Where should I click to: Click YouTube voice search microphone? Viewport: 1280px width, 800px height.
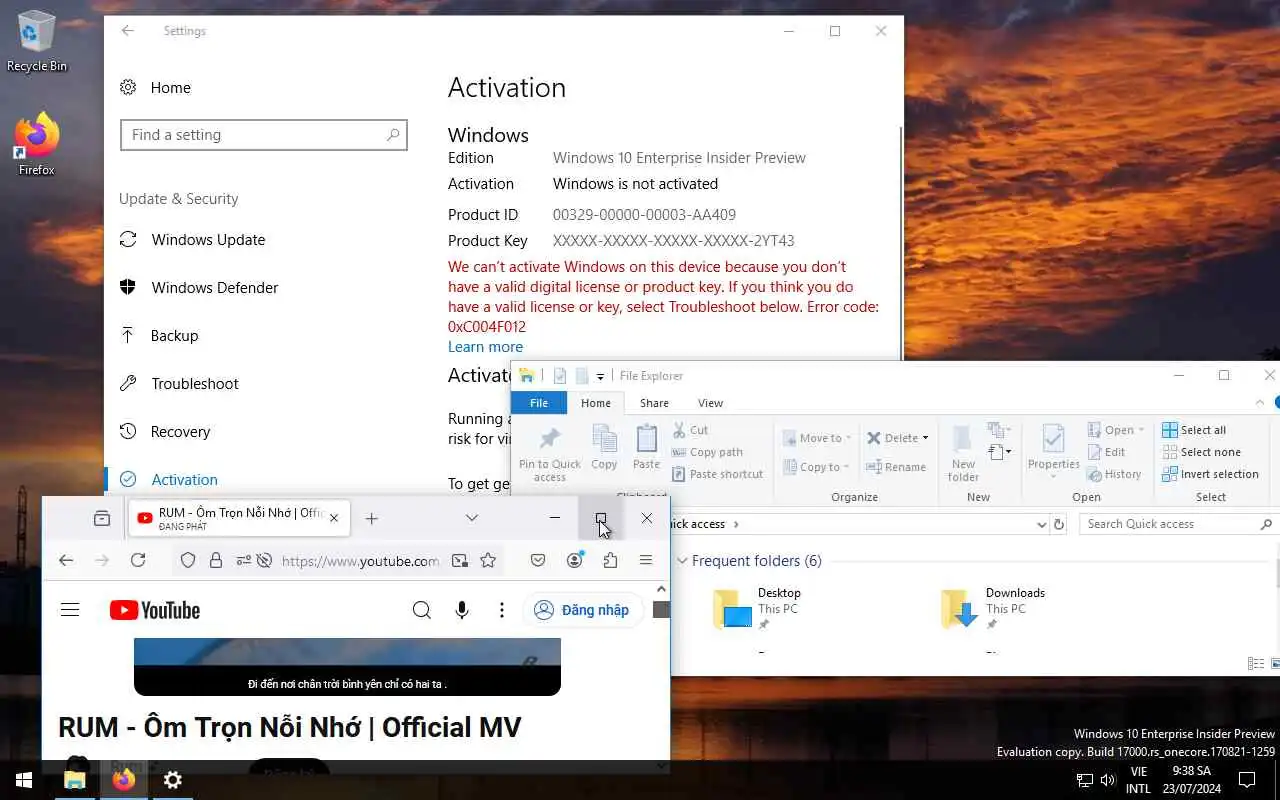[x=462, y=610]
